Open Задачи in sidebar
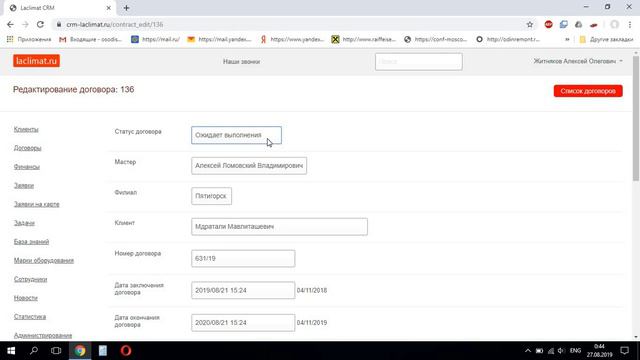Viewport: 640px width, 360px height. tap(24, 223)
